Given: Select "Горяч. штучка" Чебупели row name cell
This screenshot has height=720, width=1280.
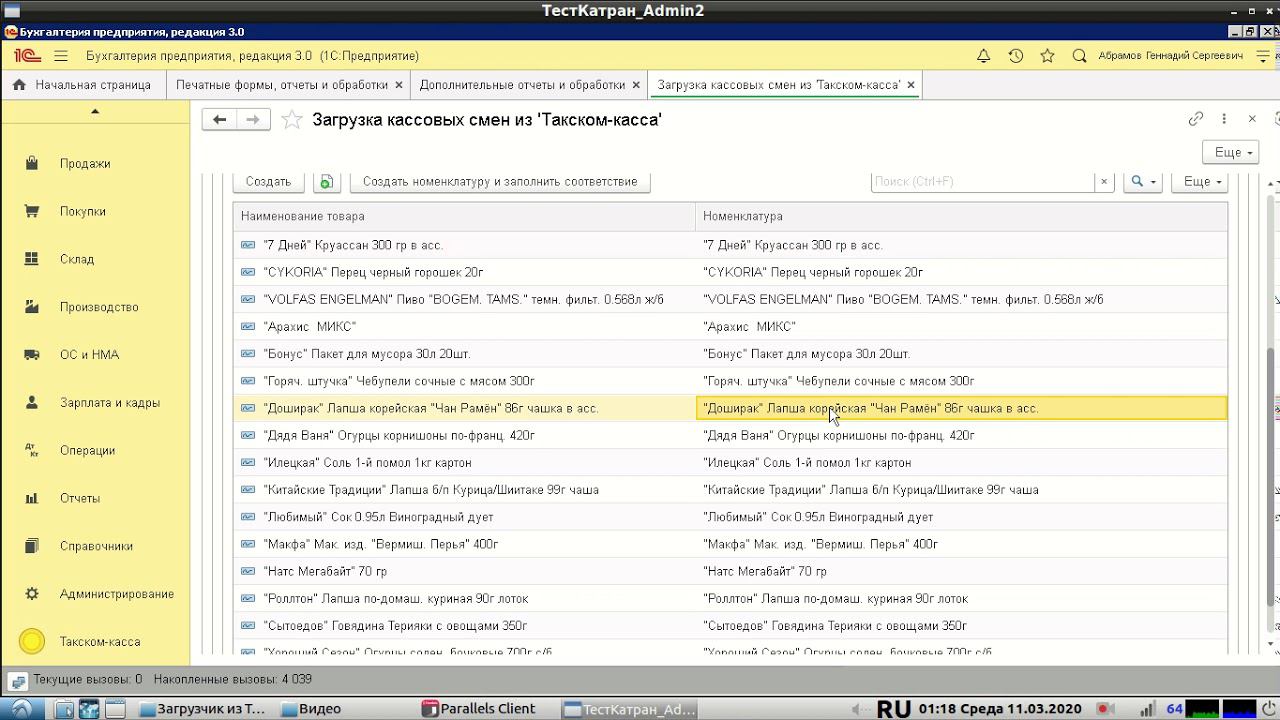Looking at the screenshot, I should 464,381.
